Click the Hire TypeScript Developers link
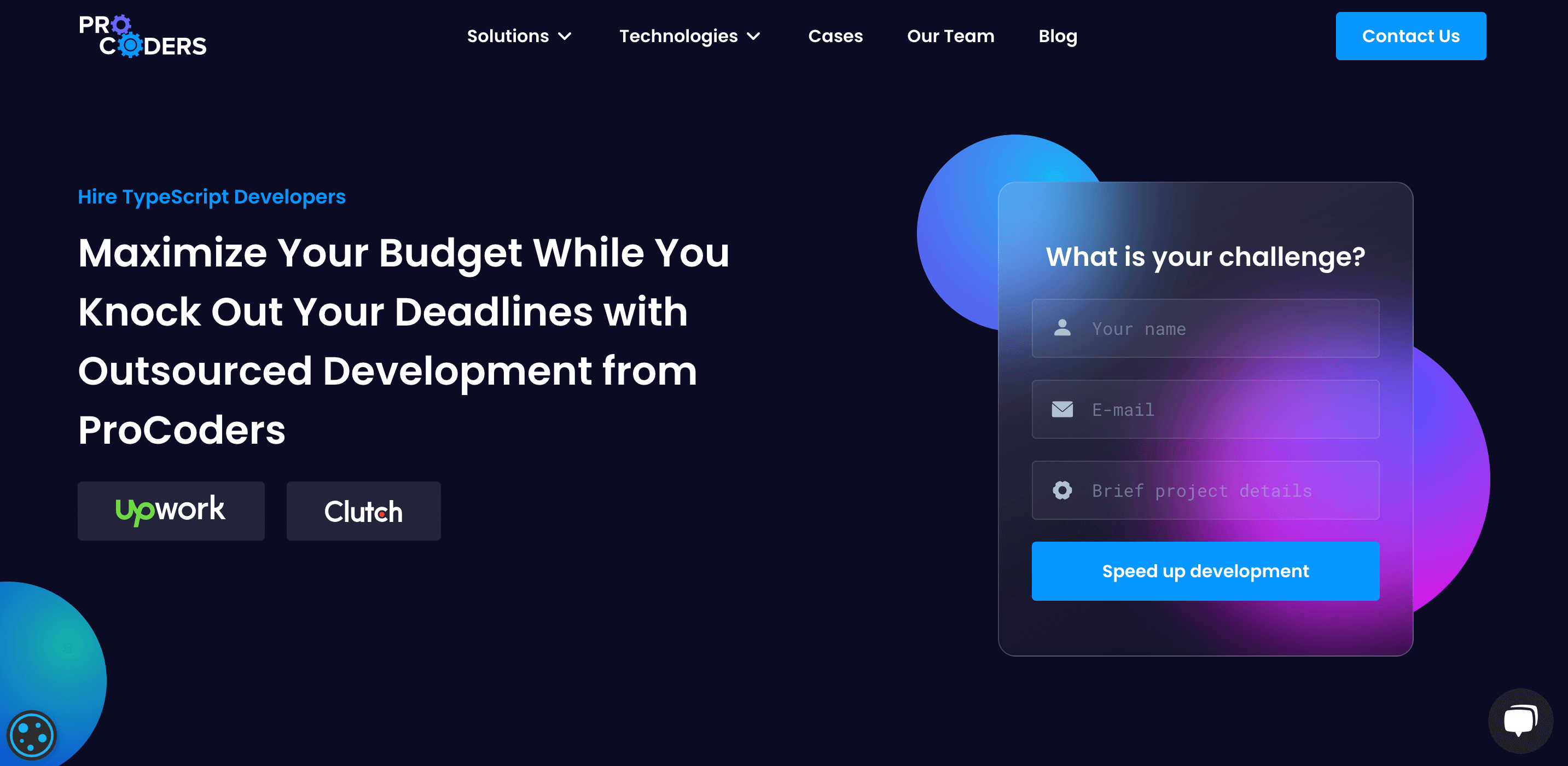This screenshot has height=766, width=1568. pos(212,196)
